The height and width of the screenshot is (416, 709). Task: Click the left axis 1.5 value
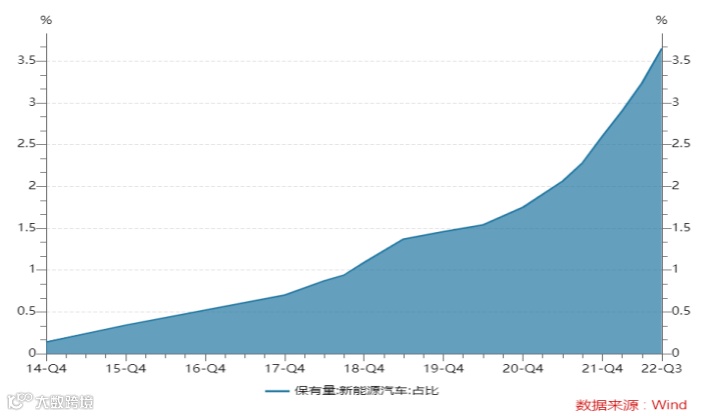coord(27,227)
